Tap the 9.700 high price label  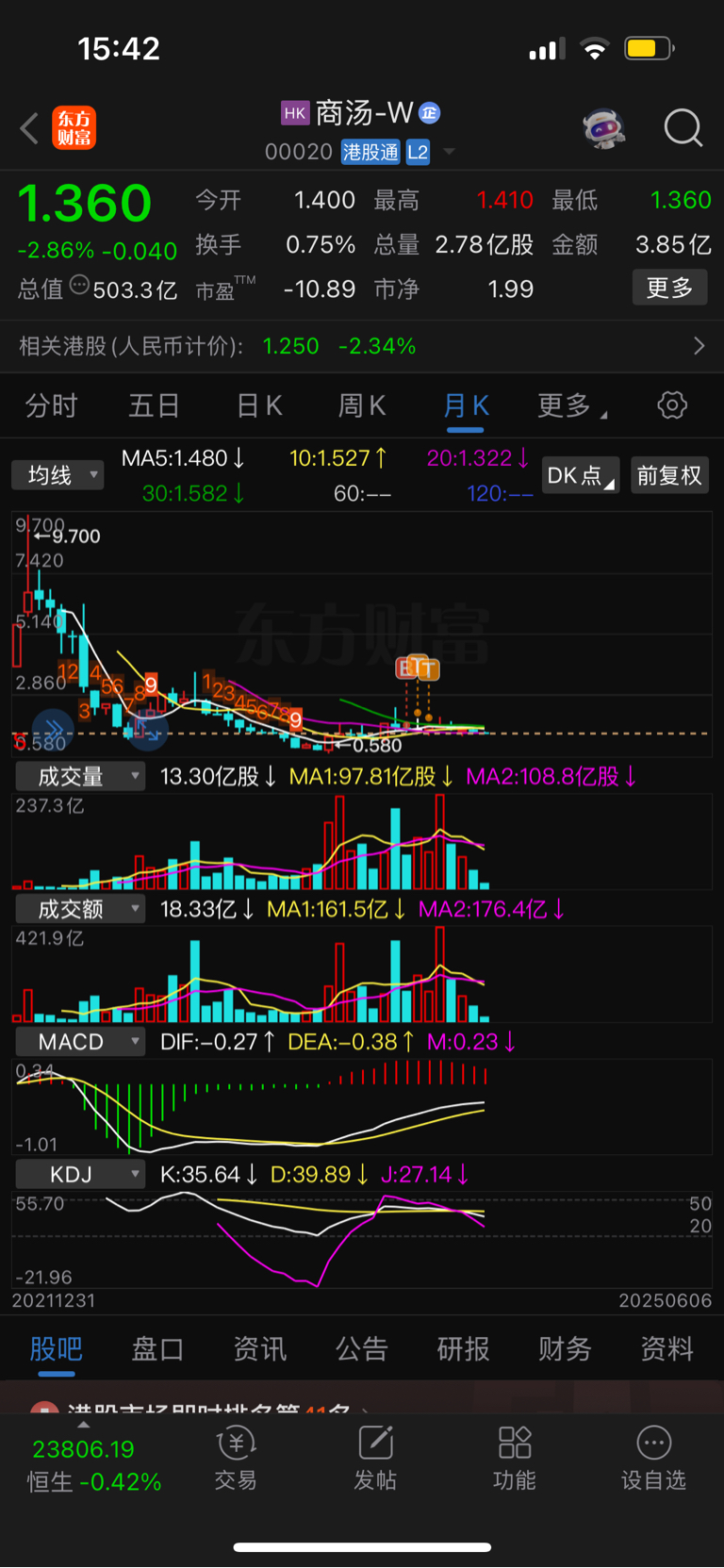click(75, 536)
